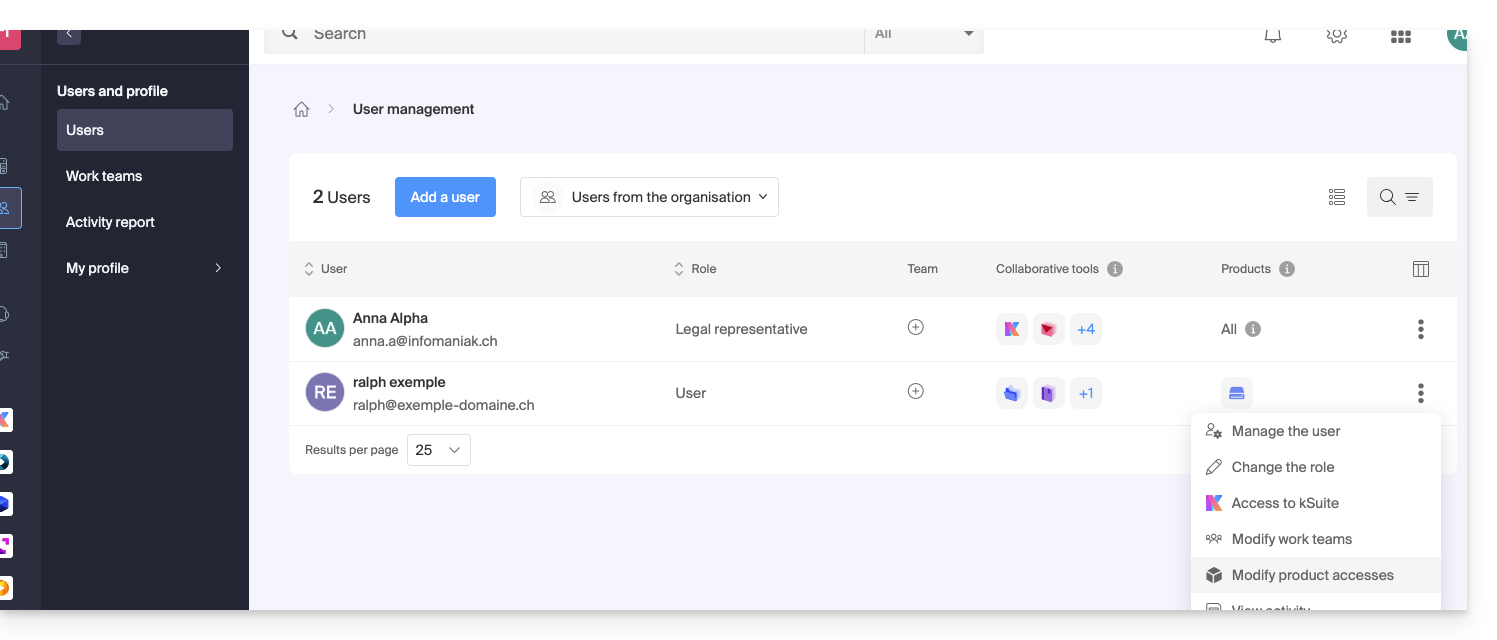Switch to the list view icon
Screen dimensions: 1497x640
[x=1337, y=197]
